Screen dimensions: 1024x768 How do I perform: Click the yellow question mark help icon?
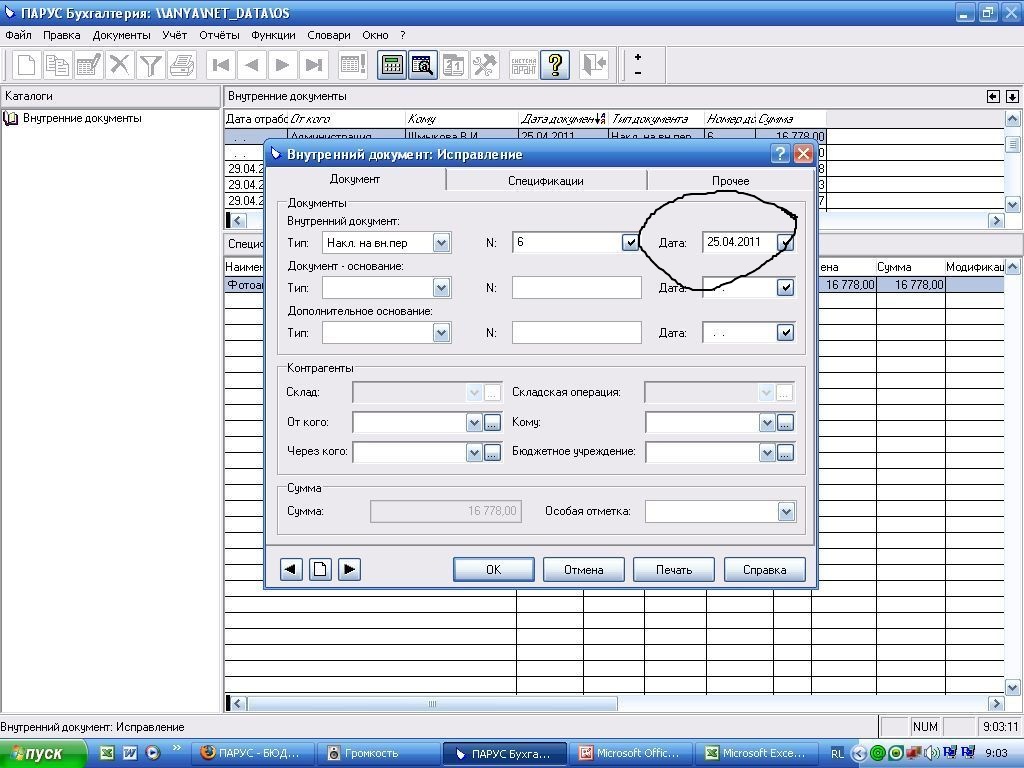tap(555, 66)
